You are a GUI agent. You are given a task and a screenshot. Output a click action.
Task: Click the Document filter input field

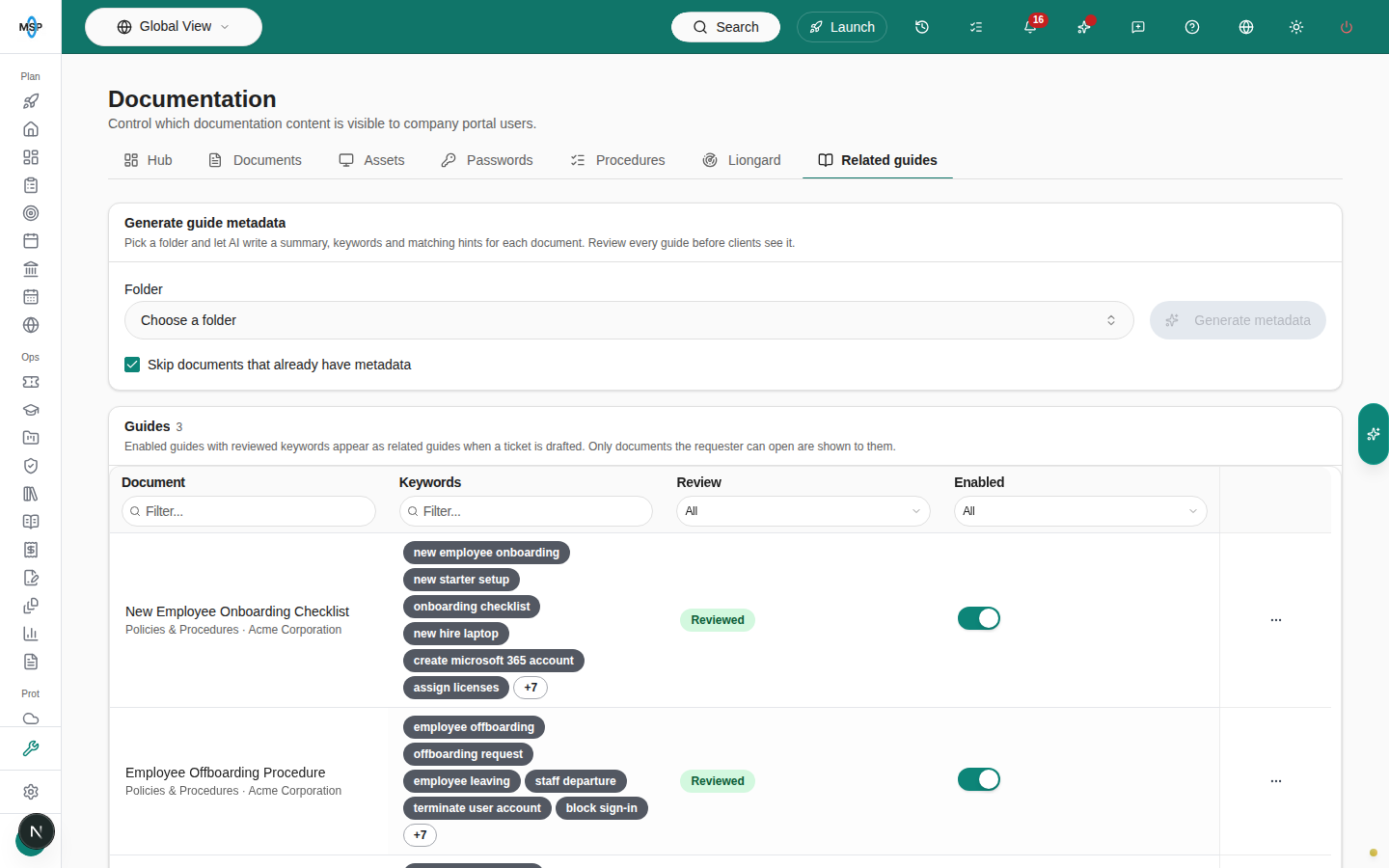coord(249,511)
